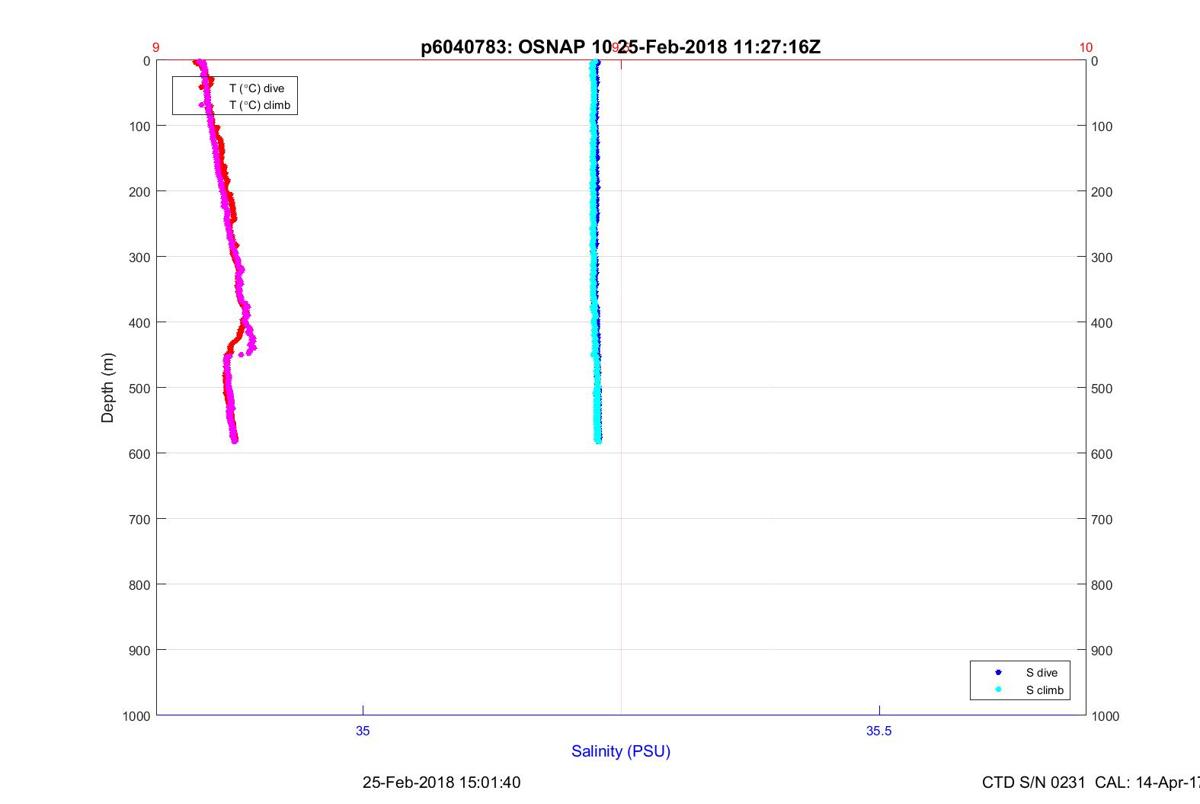The image size is (1200, 804).
Task: Click the 700 tick on left depth axis
Action: (x=140, y=519)
